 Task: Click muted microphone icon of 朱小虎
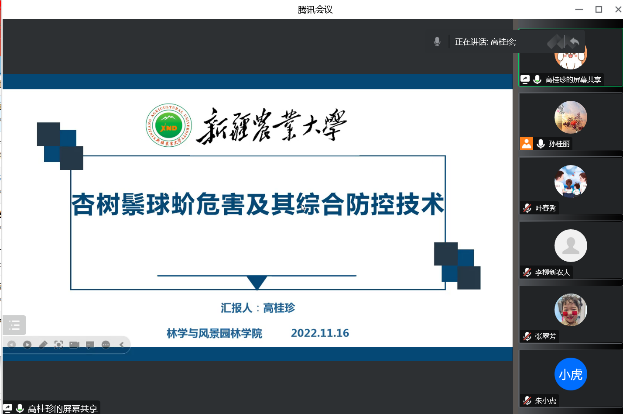point(526,400)
